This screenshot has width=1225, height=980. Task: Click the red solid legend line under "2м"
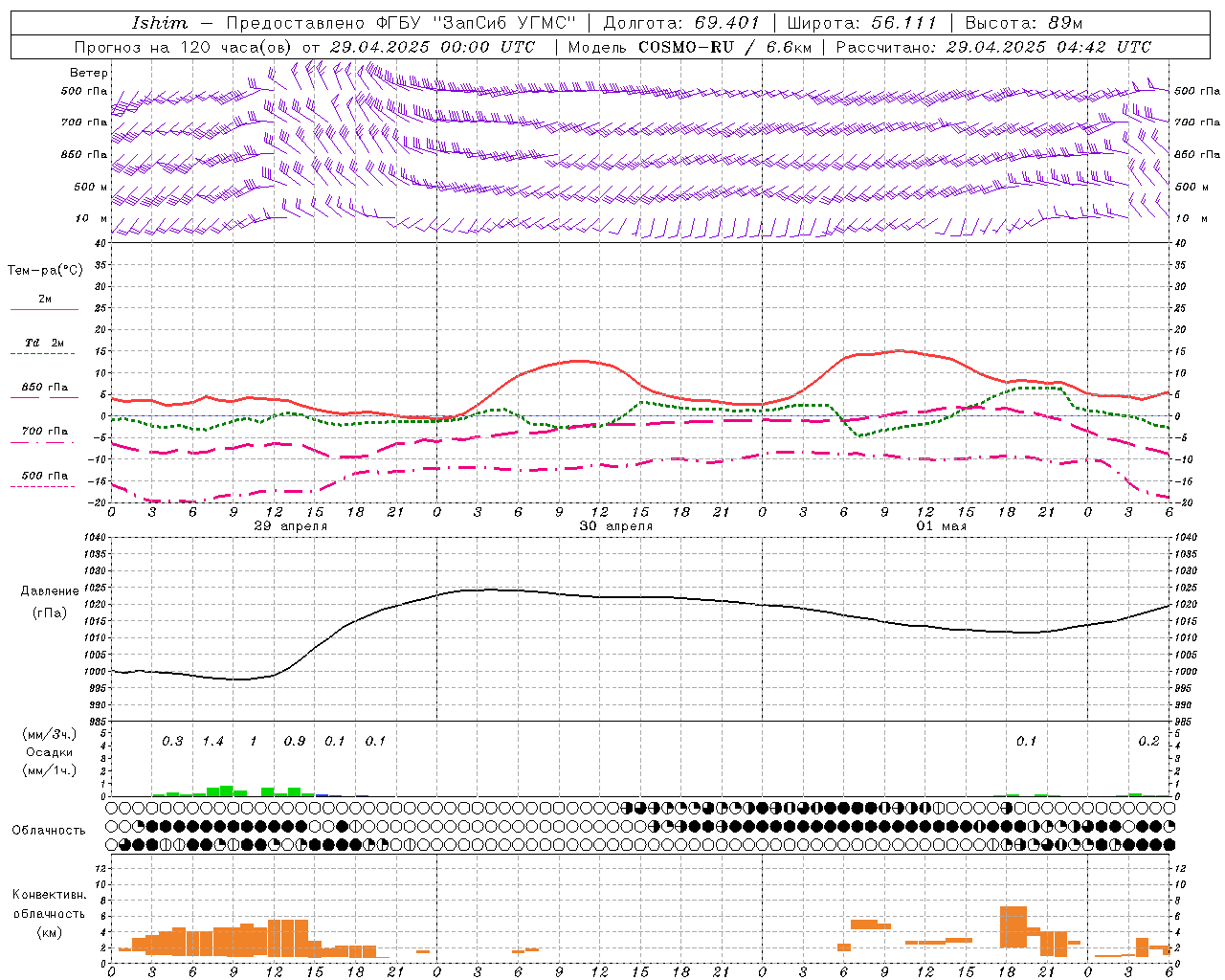(x=44, y=309)
